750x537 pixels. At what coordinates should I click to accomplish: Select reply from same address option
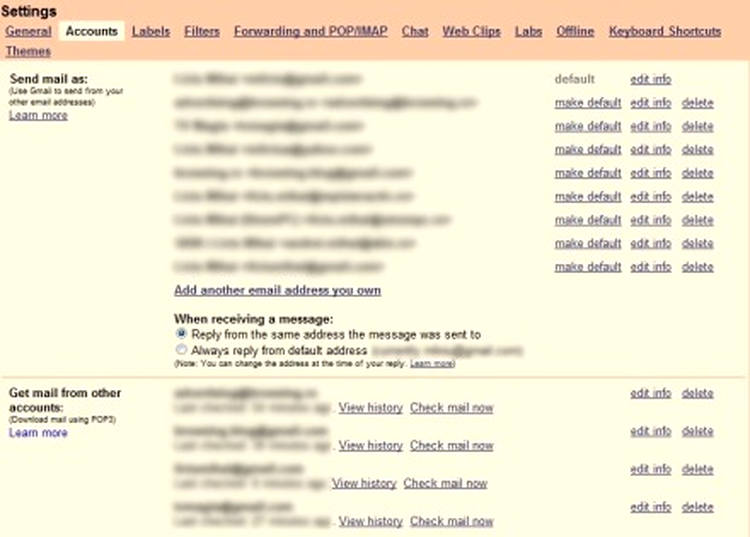pyautogui.click(x=181, y=334)
